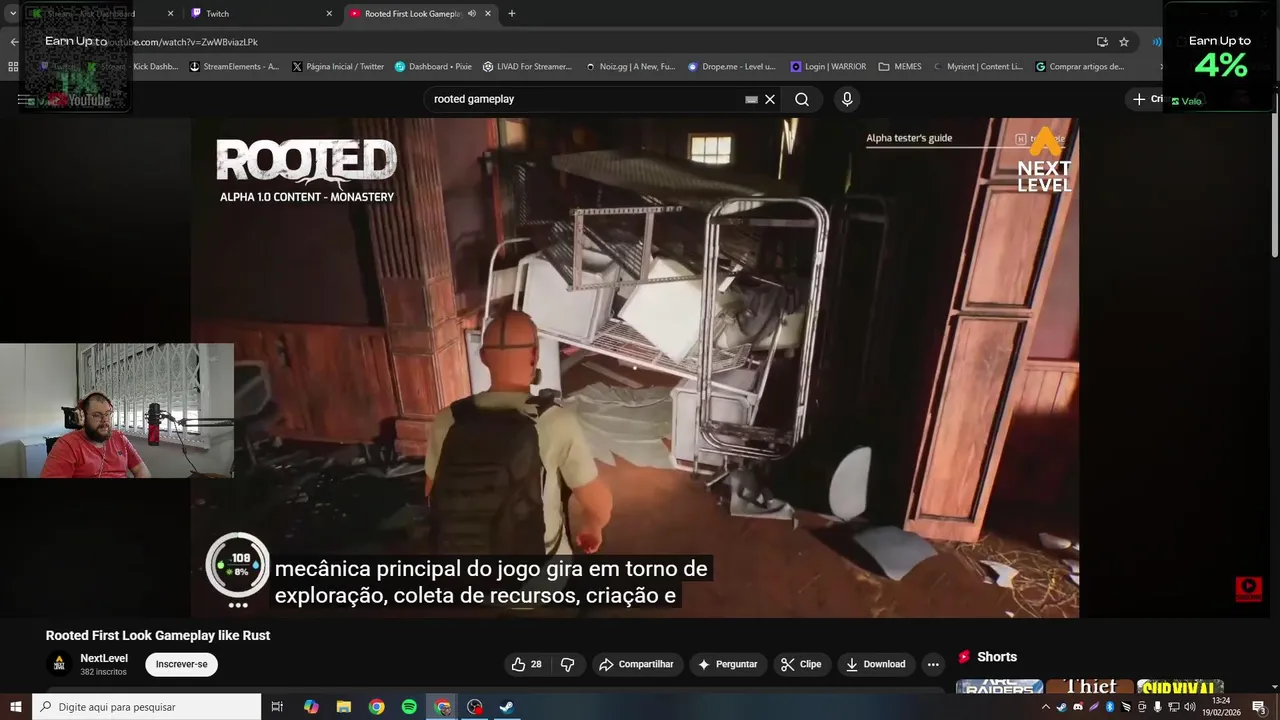The width and height of the screenshot is (1280, 720).
Task: Go back with the browser back arrow
Action: click(x=14, y=42)
